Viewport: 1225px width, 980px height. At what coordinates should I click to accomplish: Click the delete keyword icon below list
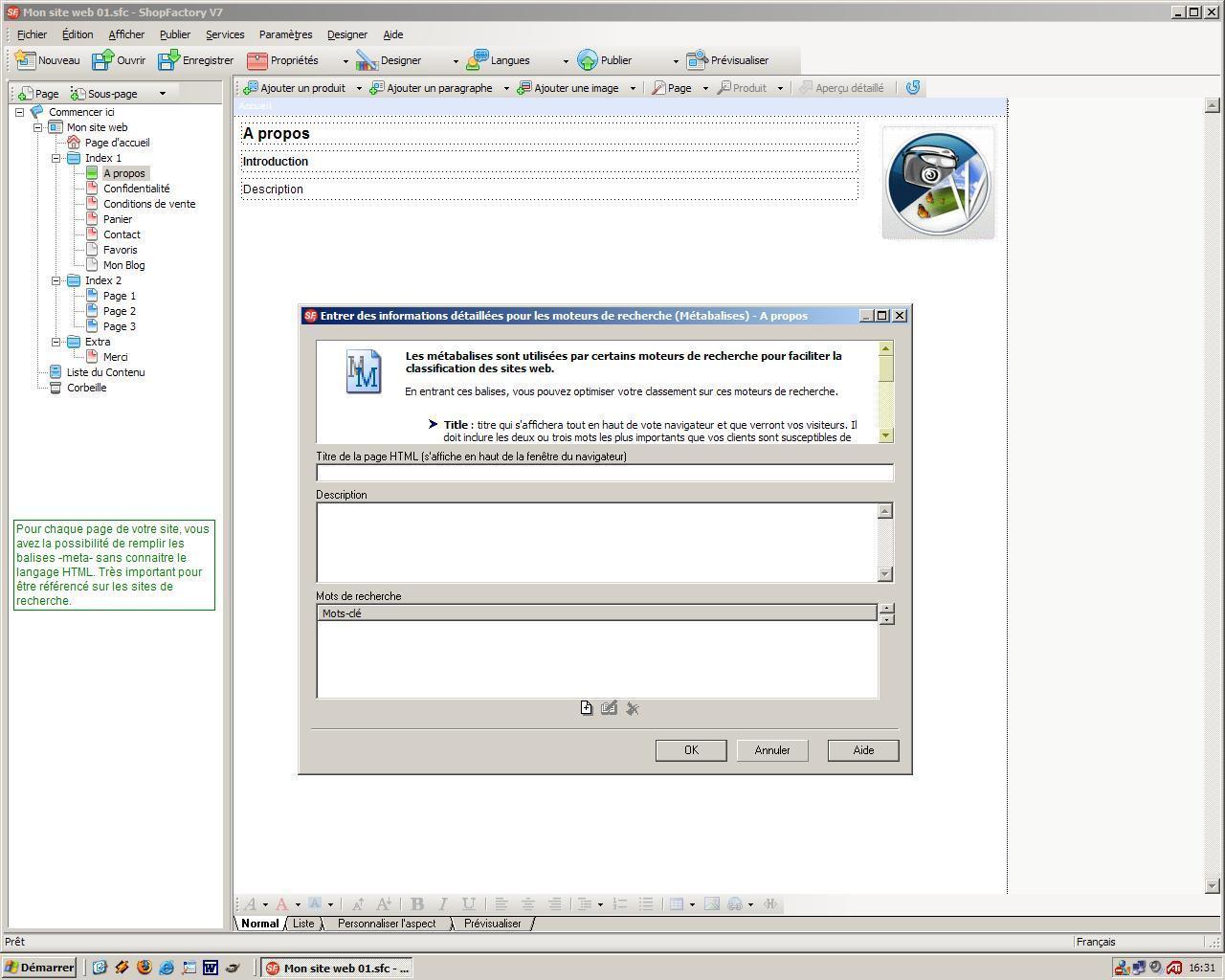(x=633, y=708)
